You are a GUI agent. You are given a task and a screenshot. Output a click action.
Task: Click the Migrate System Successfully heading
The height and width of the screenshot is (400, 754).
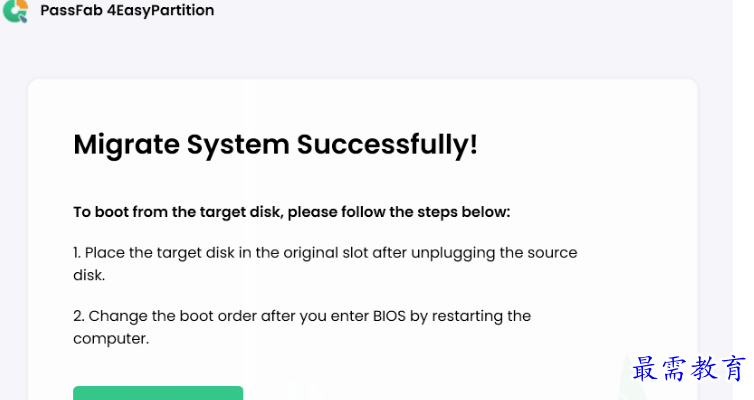275,144
